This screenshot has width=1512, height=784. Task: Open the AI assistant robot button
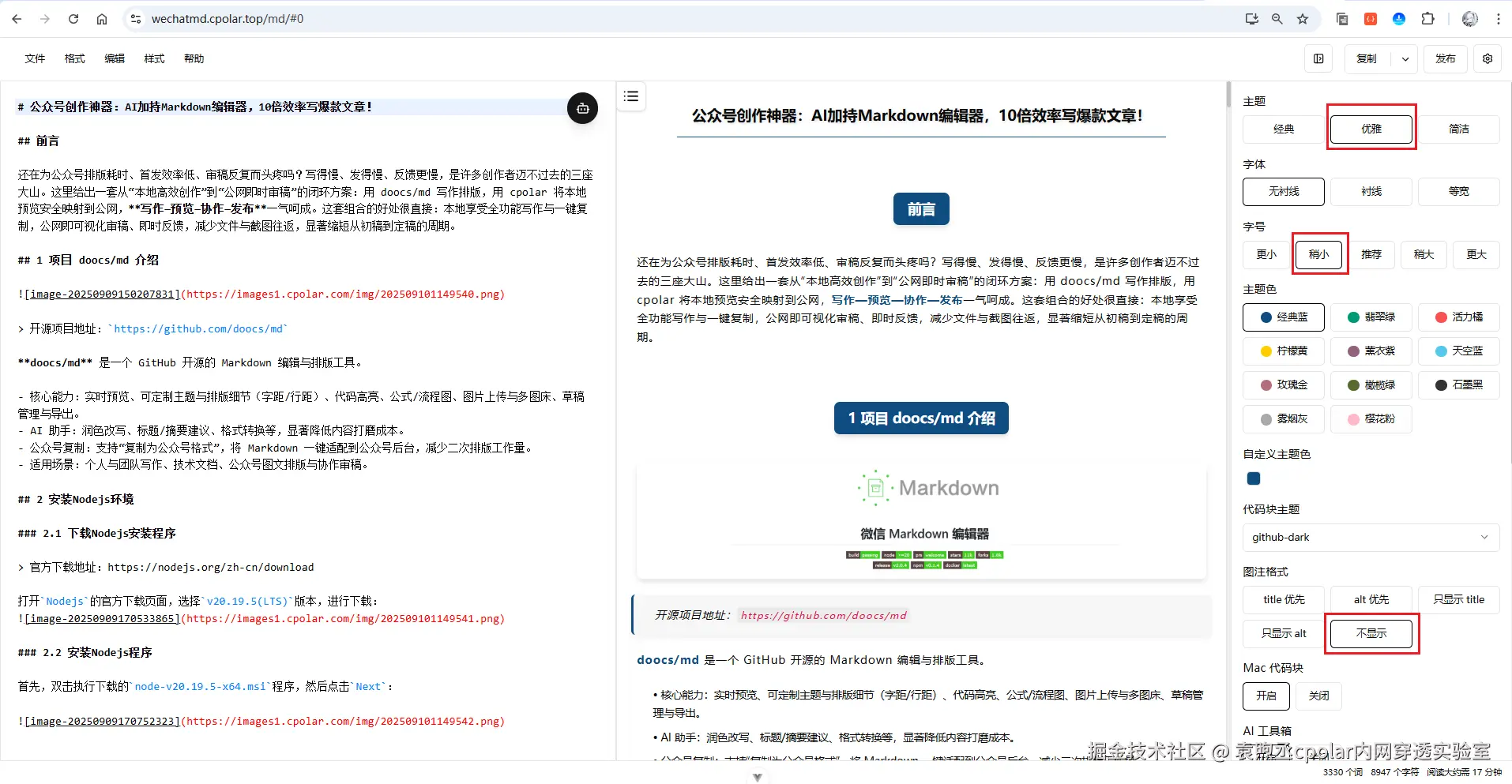(582, 108)
